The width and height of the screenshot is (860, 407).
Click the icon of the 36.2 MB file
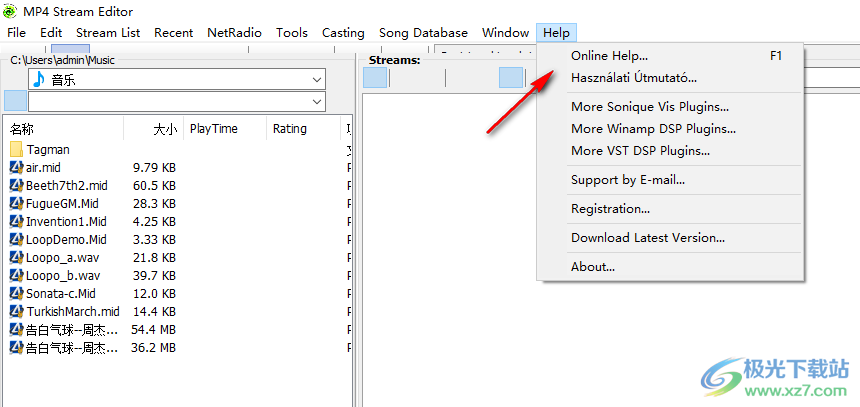click(x=16, y=348)
